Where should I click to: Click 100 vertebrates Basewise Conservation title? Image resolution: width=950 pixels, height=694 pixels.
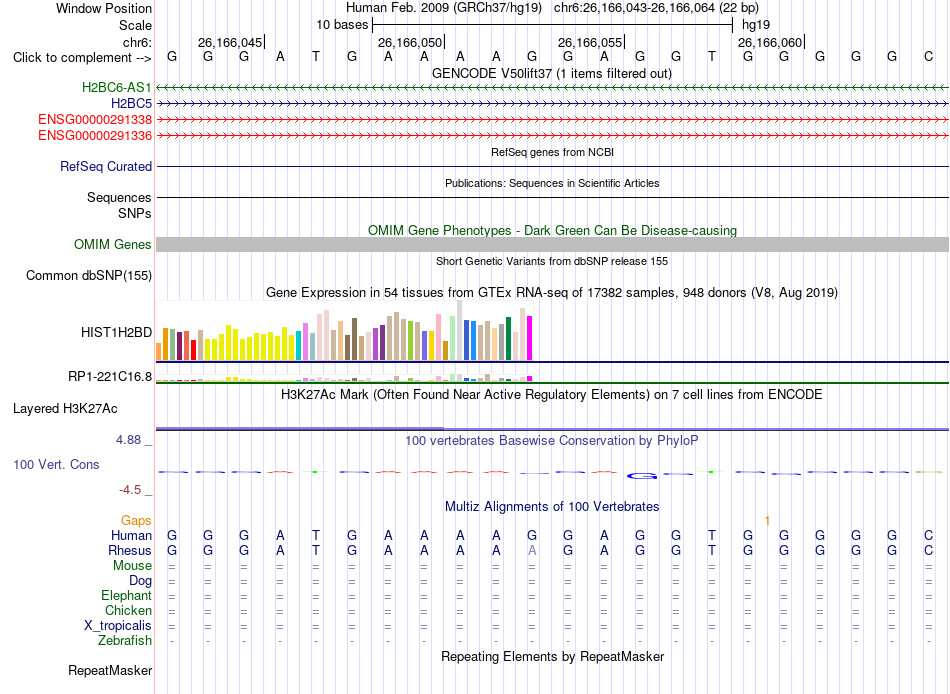tap(551, 441)
